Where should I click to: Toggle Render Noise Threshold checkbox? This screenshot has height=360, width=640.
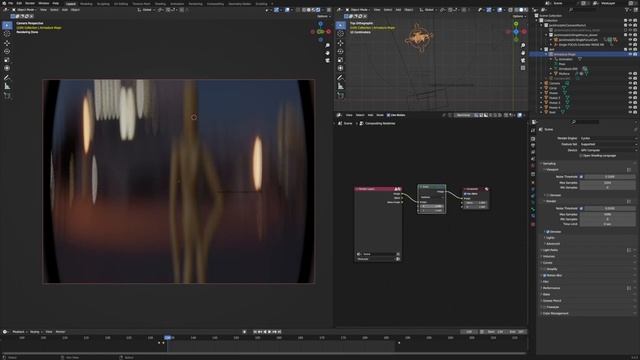(x=581, y=208)
